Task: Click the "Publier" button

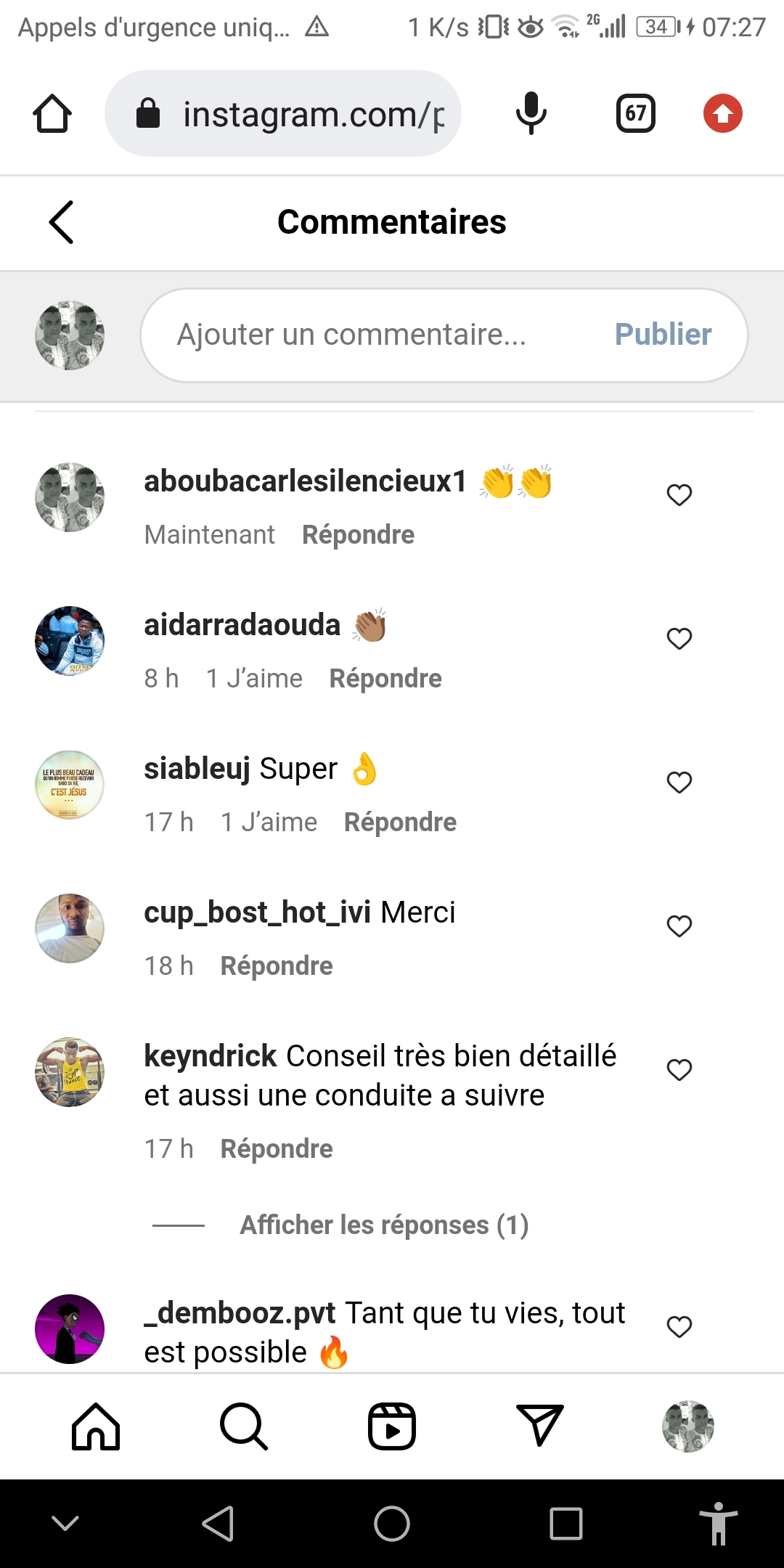Action: 663,335
